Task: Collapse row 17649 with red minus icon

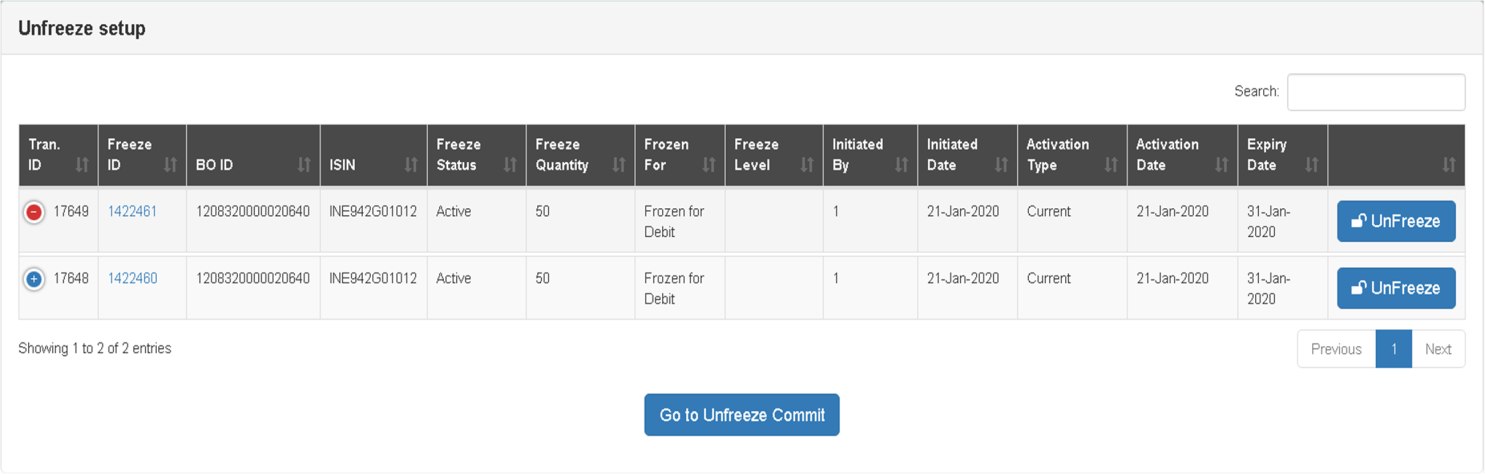Action: (34, 212)
